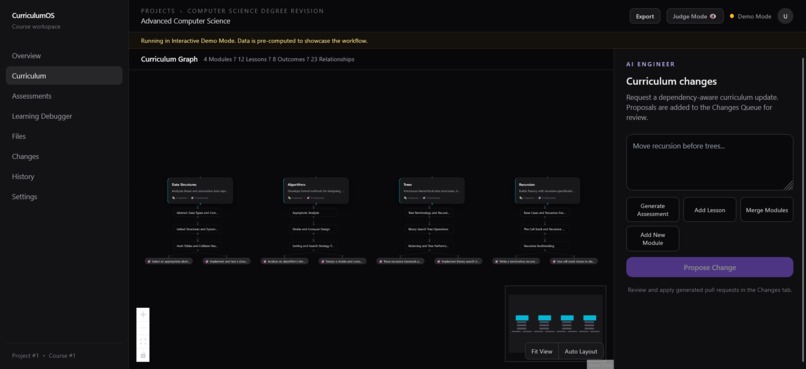Select the Recursive Backtracking lesson node
This screenshot has width=806, height=369.
(545, 246)
